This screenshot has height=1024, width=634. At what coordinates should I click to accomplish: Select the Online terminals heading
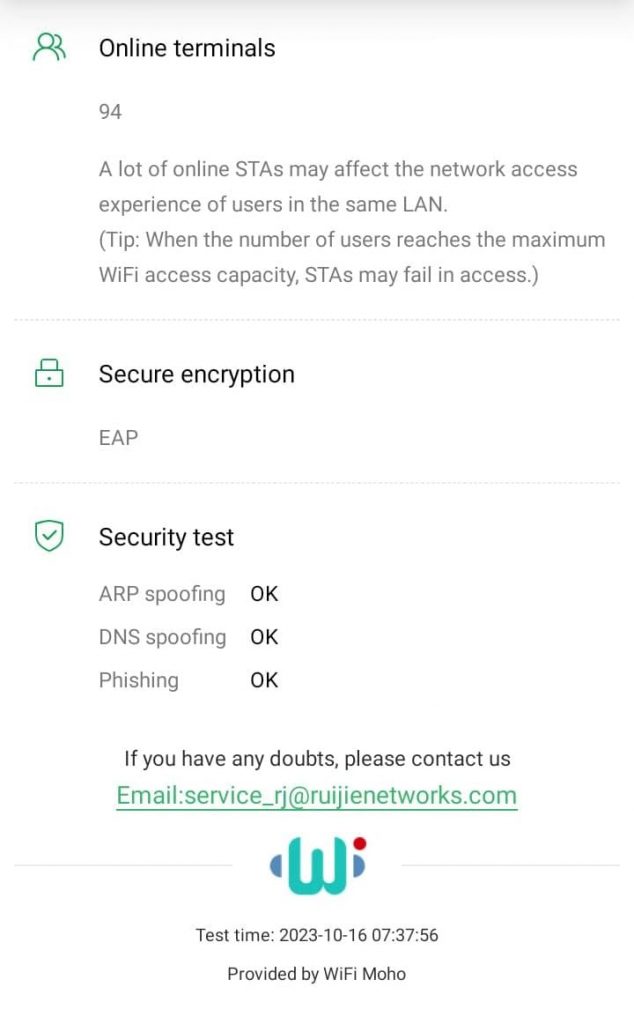[187, 48]
